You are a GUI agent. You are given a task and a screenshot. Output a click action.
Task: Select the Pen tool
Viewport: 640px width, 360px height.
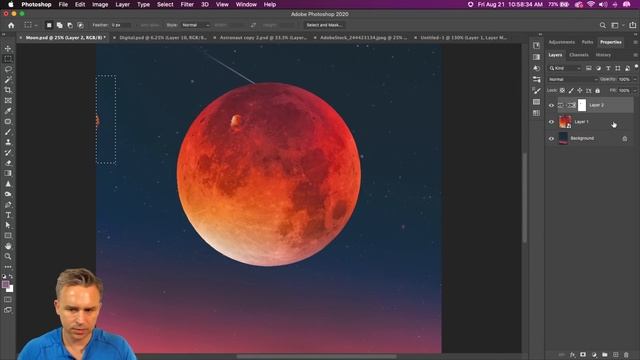[x=8, y=204]
